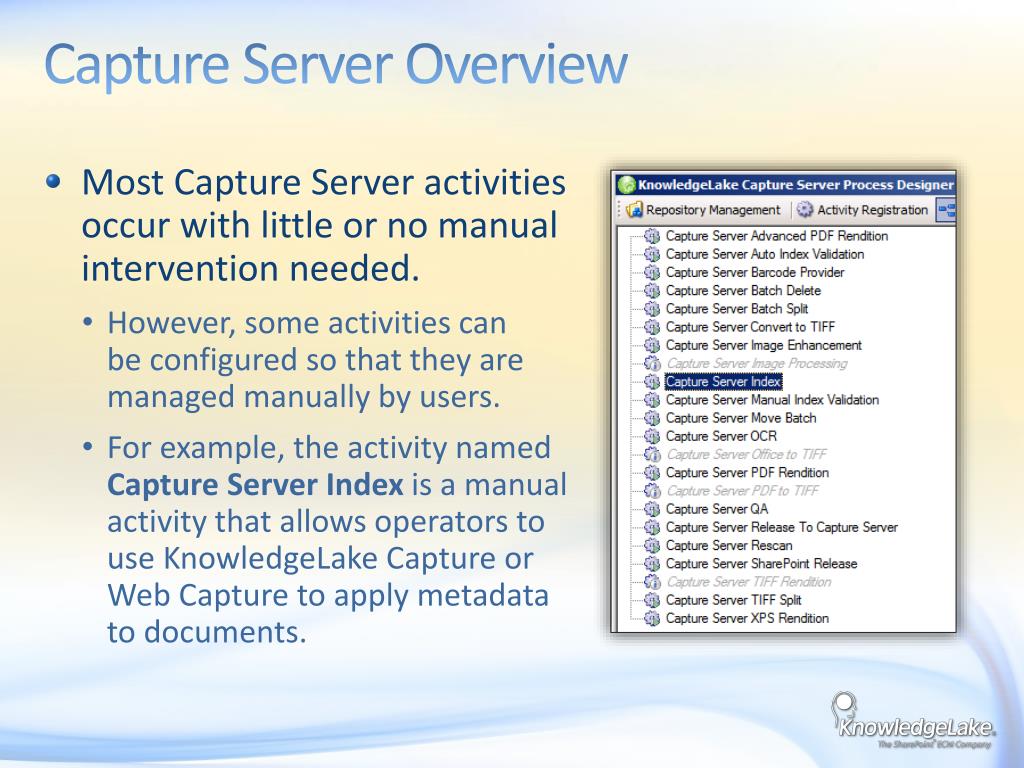1024x768 pixels.
Task: Click the gear icon beside Batch Split
Action: coord(652,309)
